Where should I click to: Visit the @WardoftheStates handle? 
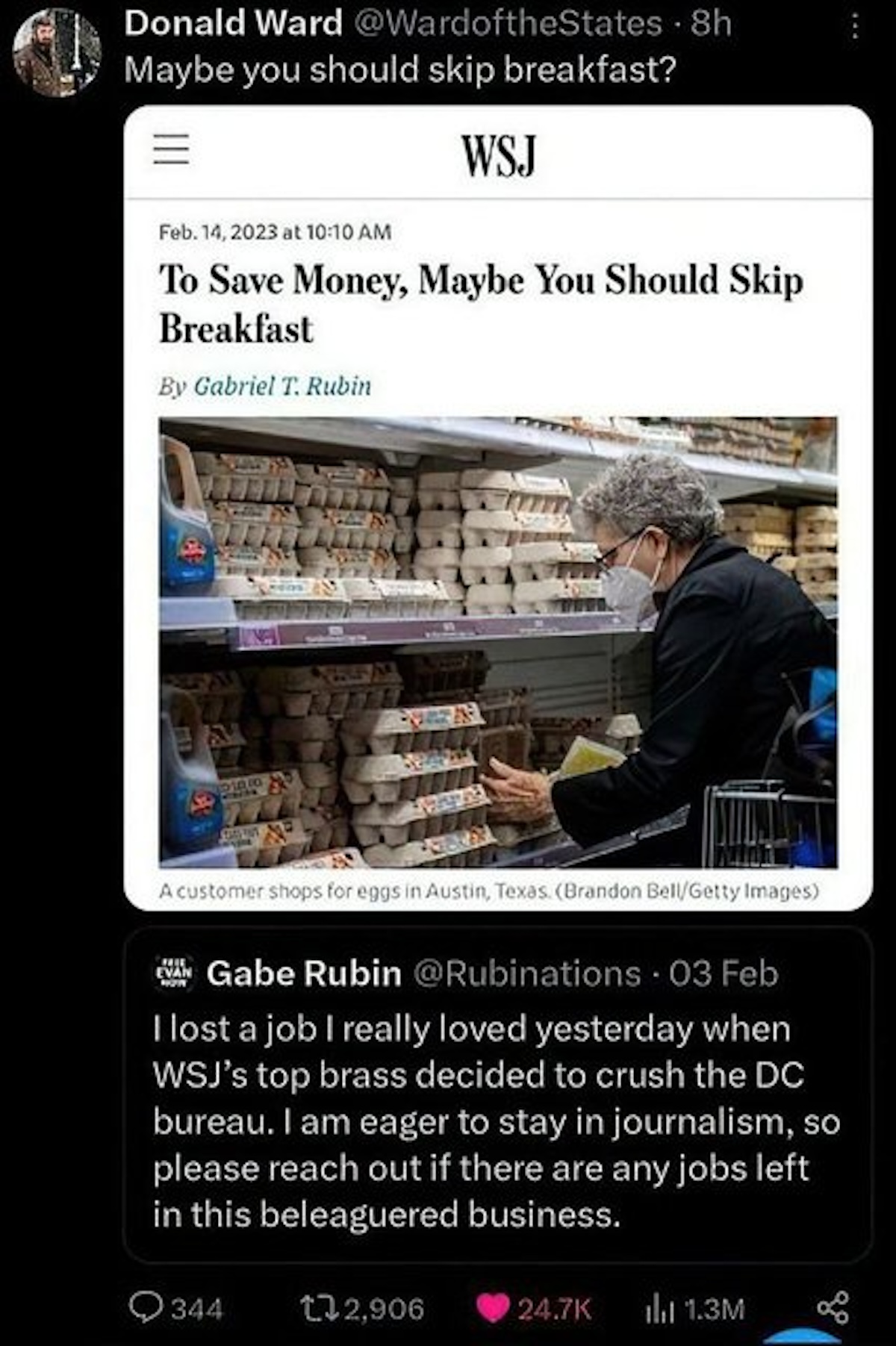(x=507, y=24)
